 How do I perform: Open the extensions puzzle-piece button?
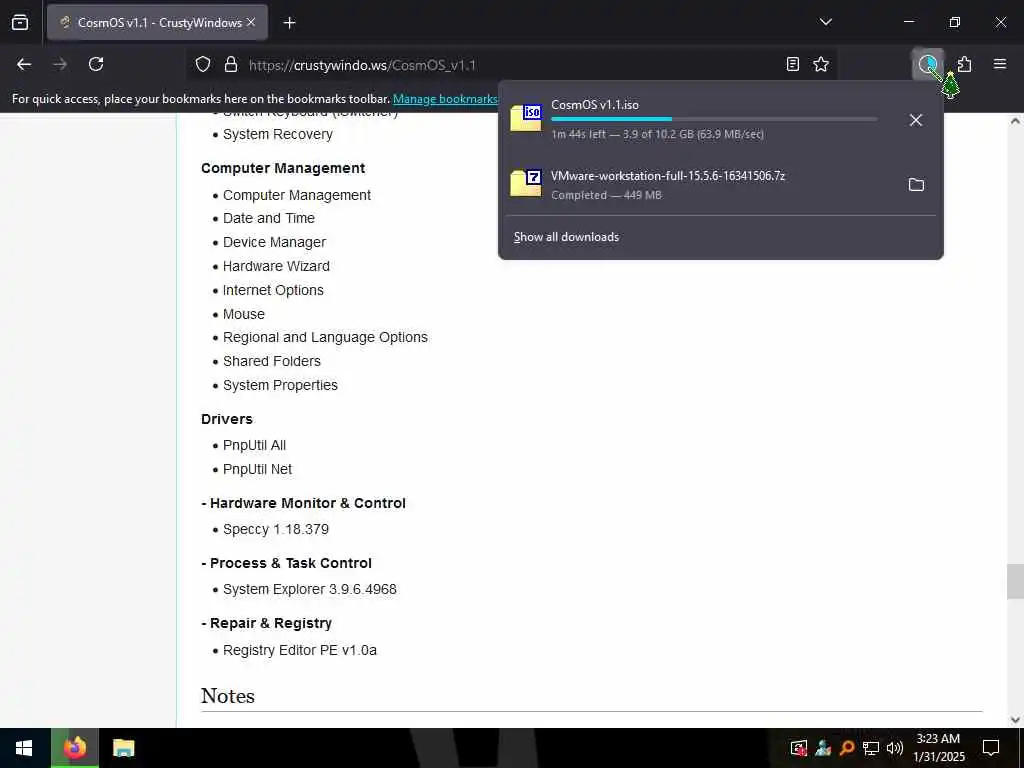[x=965, y=64]
